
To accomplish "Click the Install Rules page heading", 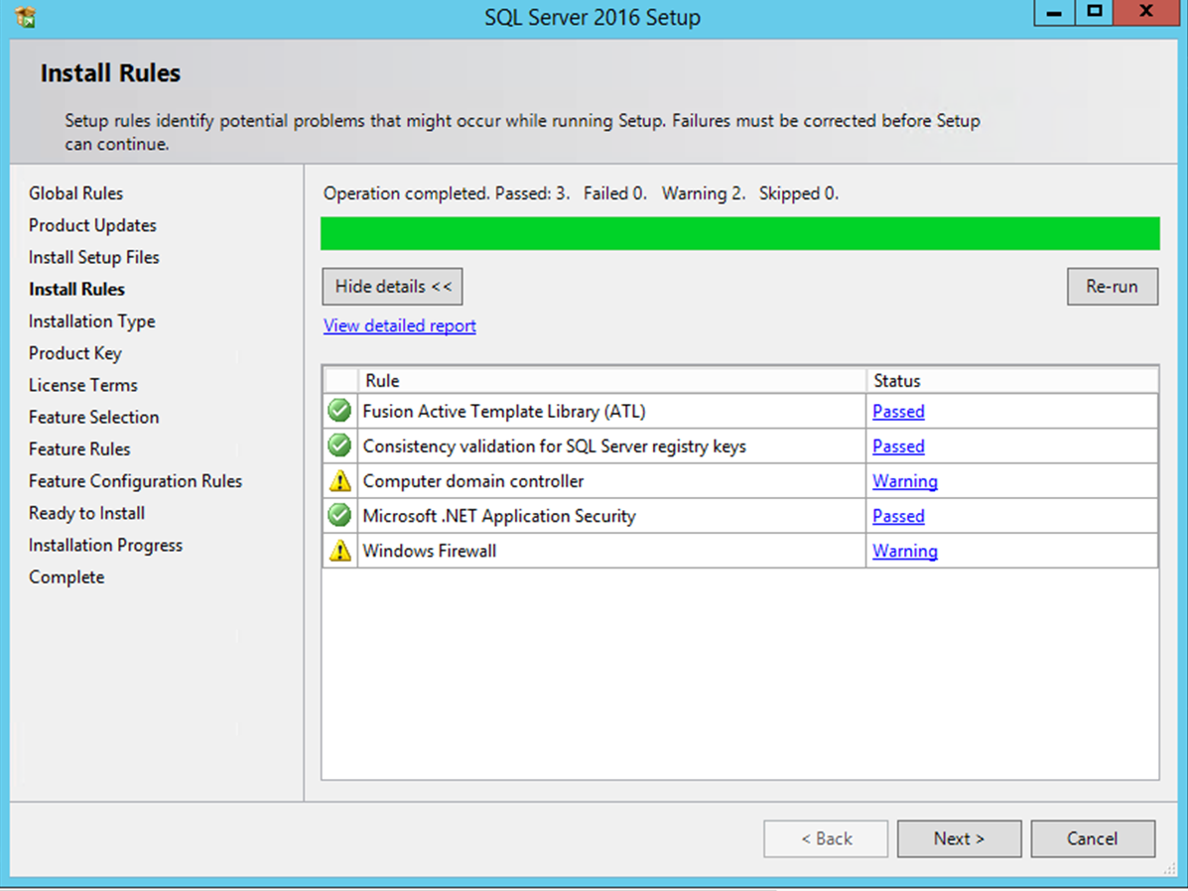I will click(x=111, y=73).
